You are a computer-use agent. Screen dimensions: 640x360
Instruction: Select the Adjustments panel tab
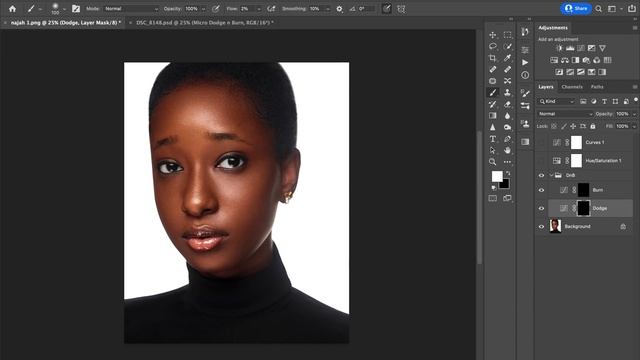coord(553,28)
